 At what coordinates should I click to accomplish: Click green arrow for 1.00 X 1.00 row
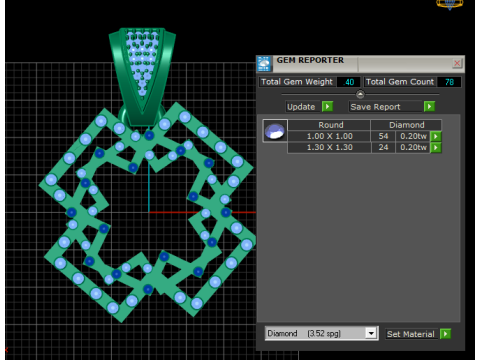pos(436,136)
